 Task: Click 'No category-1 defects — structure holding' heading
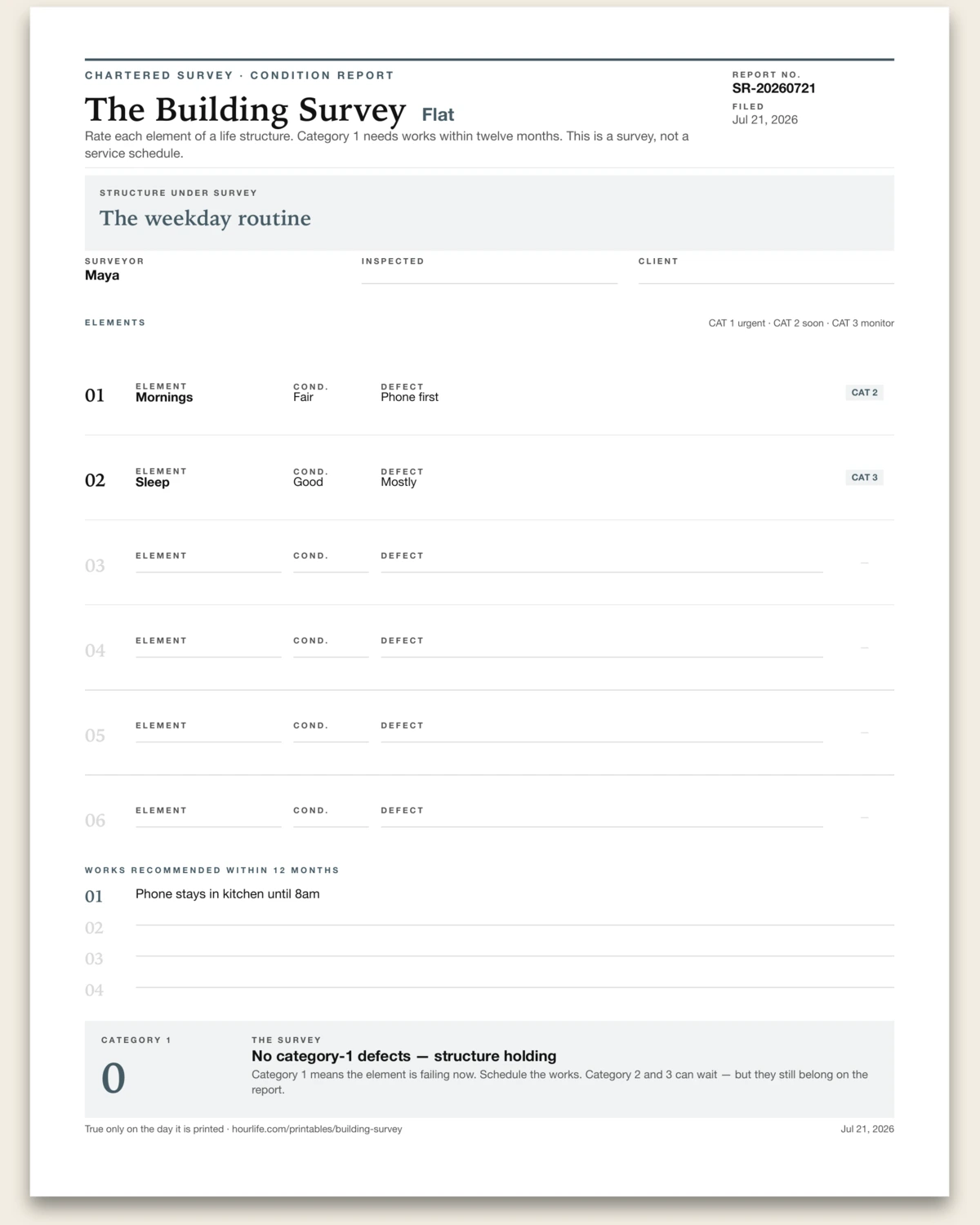click(403, 1056)
